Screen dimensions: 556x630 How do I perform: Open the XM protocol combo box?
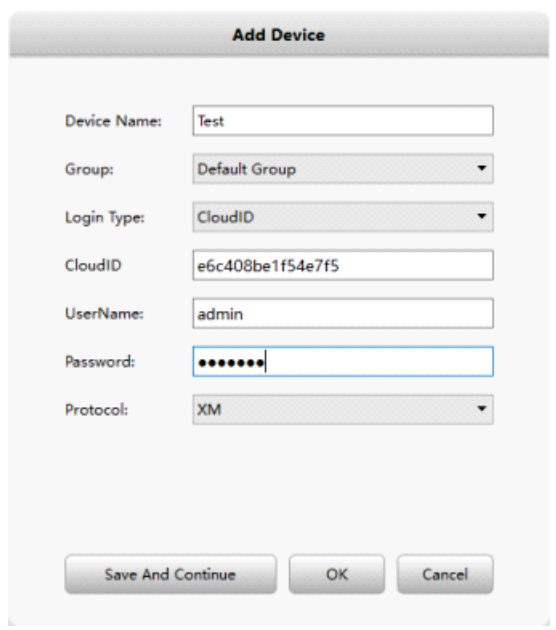343,409
